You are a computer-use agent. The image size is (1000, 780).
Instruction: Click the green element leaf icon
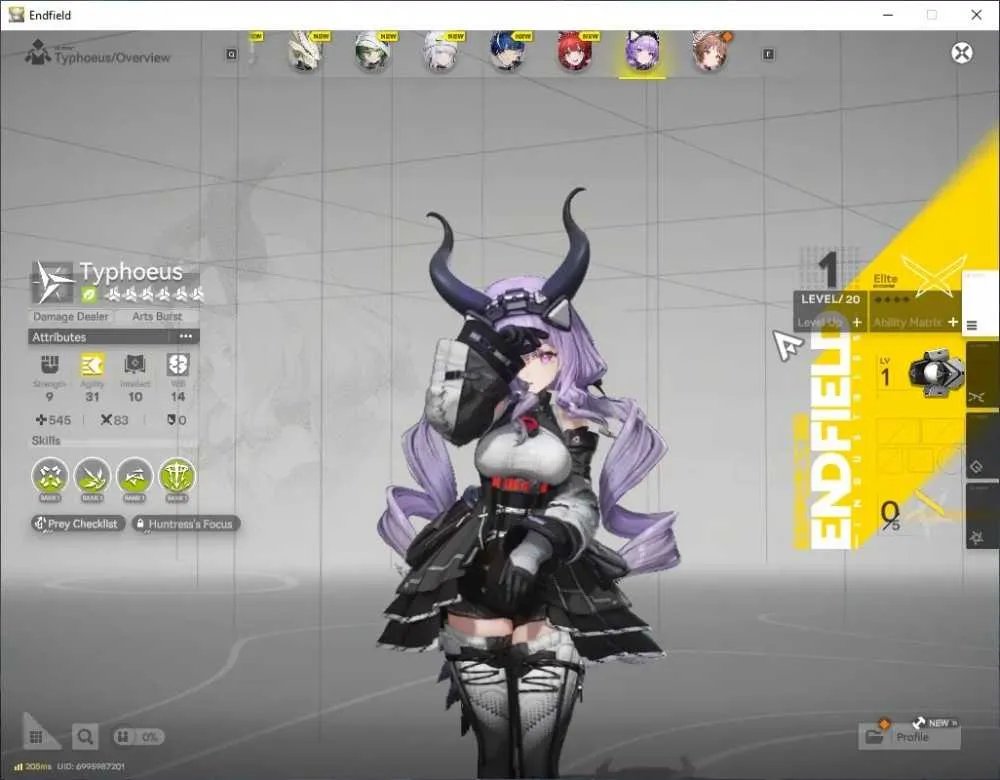point(89,295)
